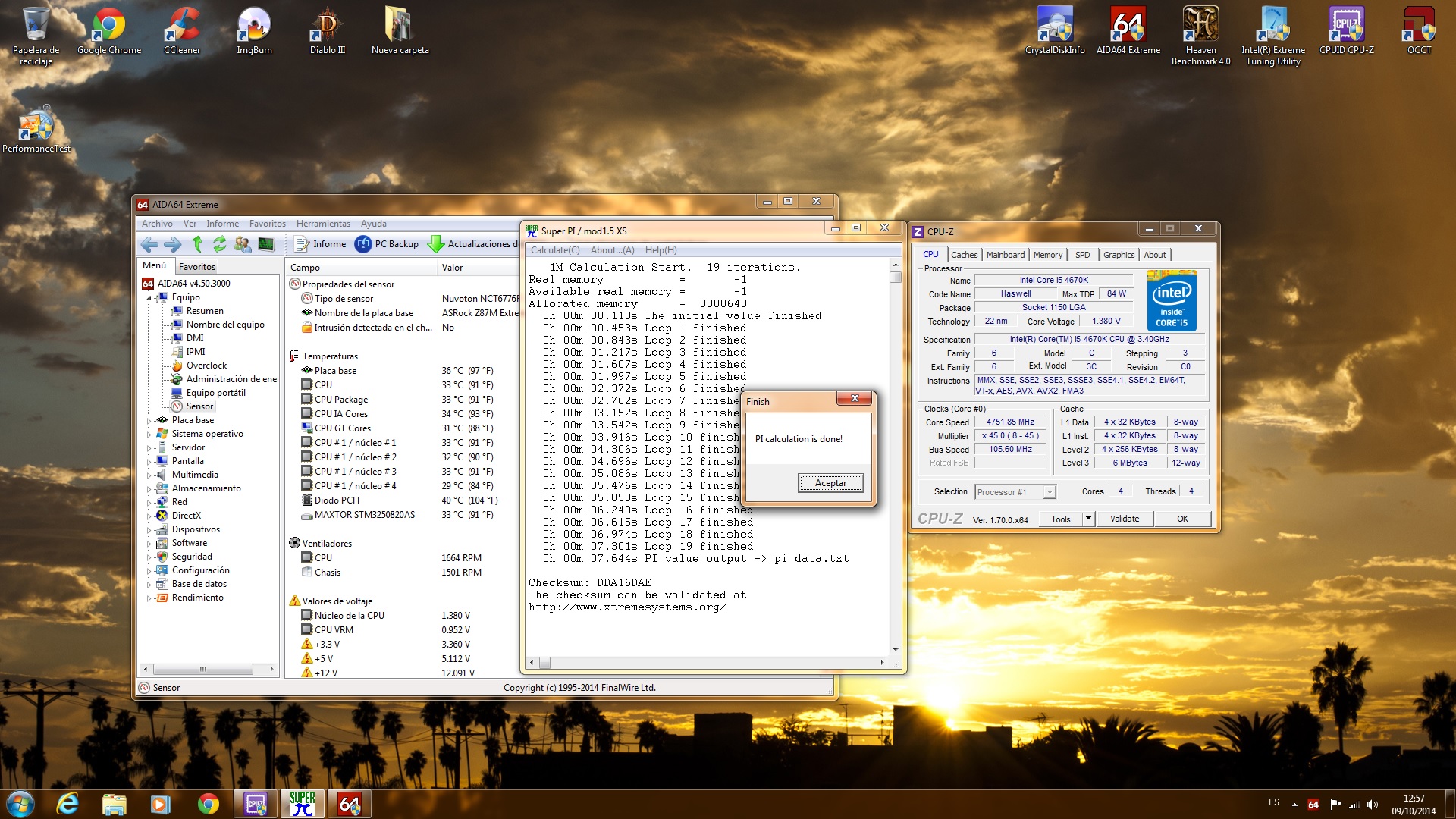Click the green refresh icon in AIDA64 toolbar

click(x=220, y=244)
